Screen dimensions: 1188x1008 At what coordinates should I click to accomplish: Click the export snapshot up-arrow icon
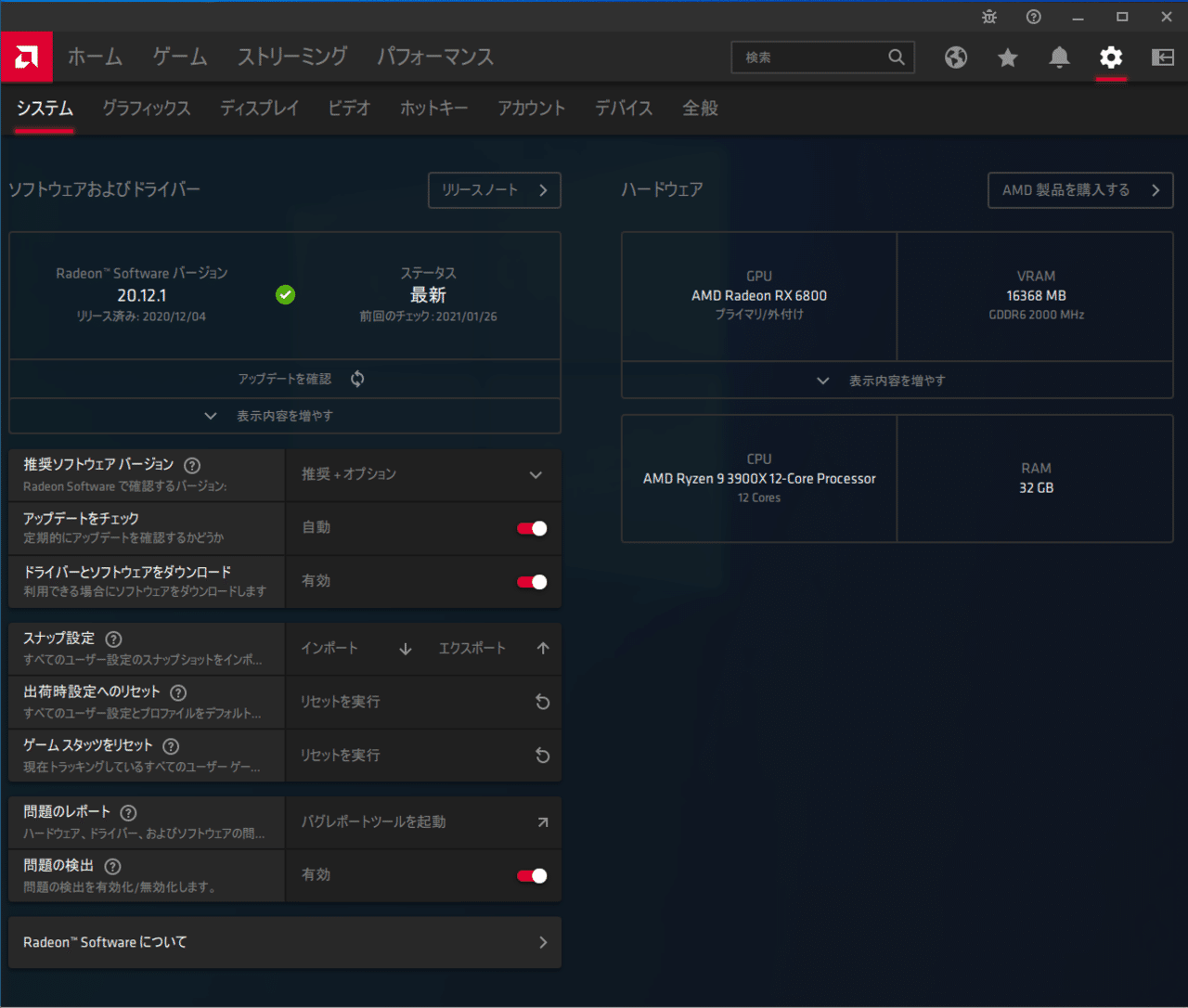(543, 648)
